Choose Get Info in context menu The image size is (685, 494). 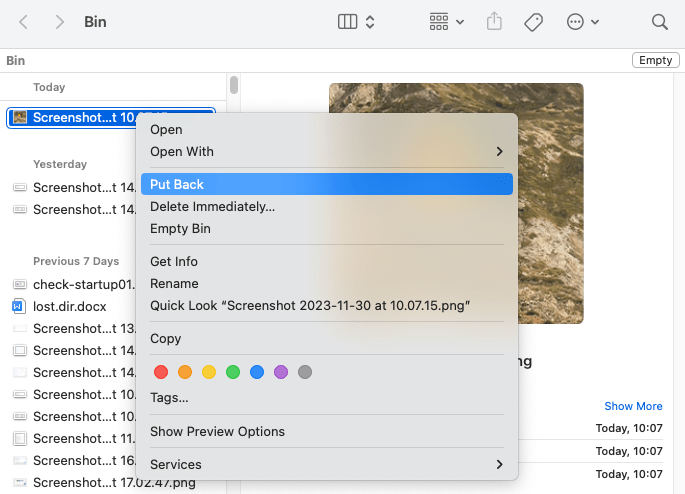(x=174, y=262)
